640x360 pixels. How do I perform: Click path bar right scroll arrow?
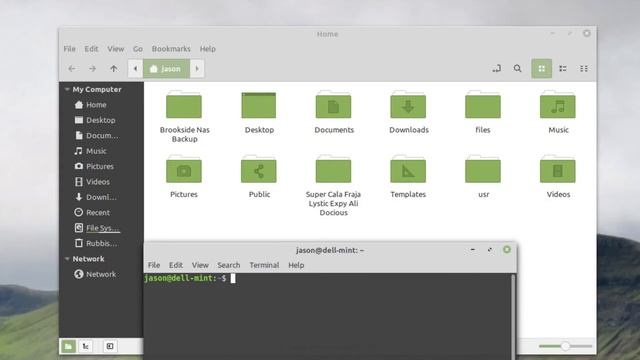click(x=197, y=69)
